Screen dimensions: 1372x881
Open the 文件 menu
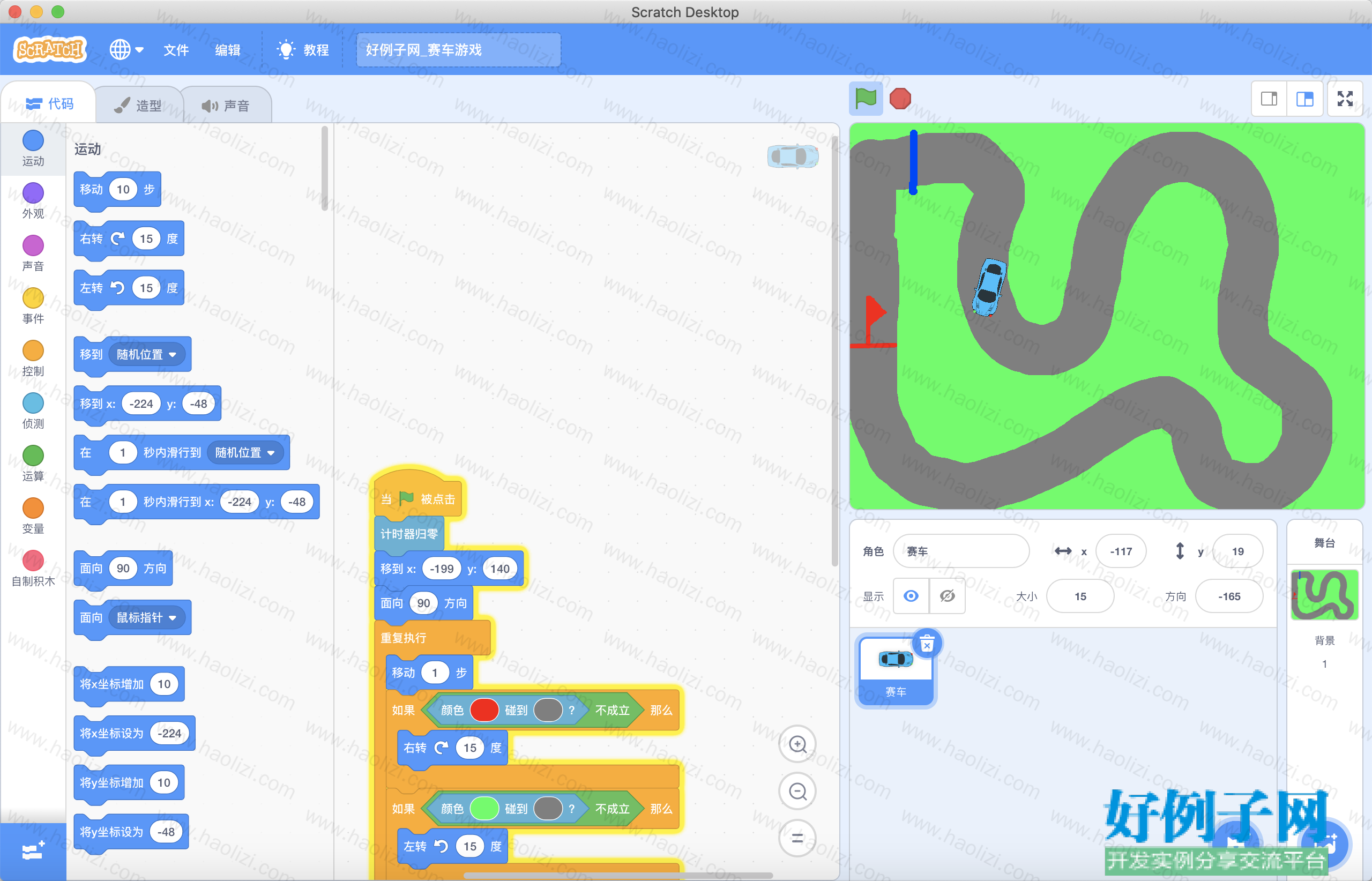click(x=176, y=50)
